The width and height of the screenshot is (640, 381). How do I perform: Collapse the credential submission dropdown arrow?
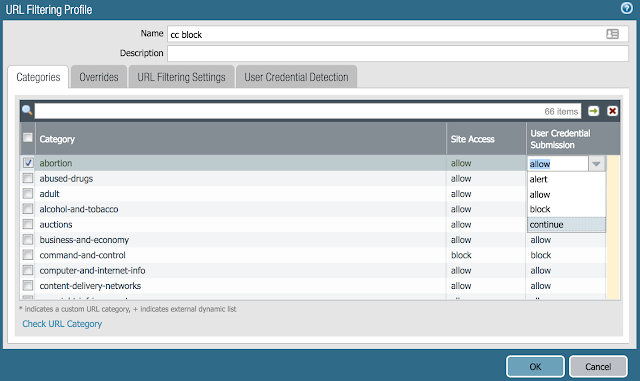tap(596, 164)
